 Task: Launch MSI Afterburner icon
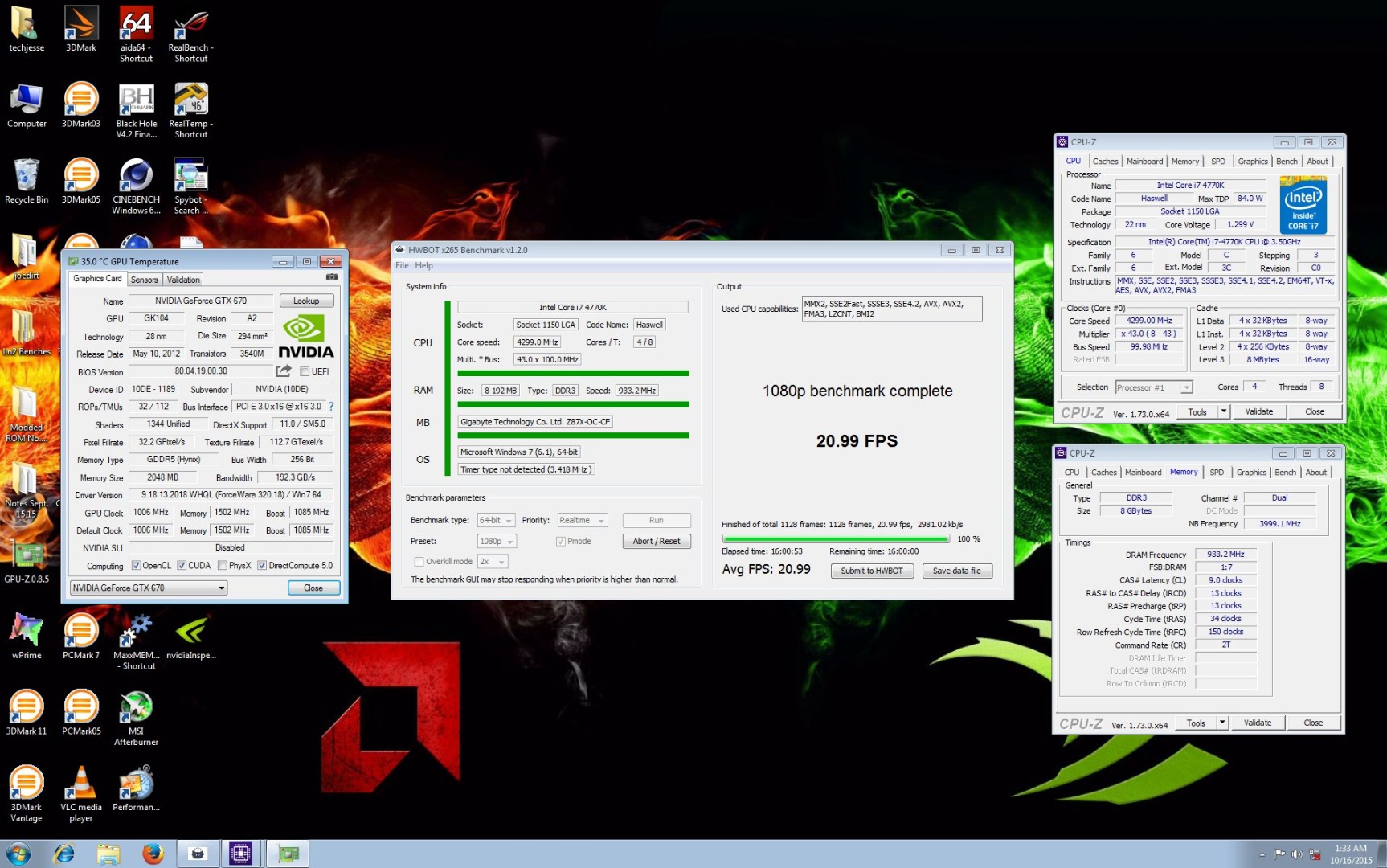click(x=137, y=719)
